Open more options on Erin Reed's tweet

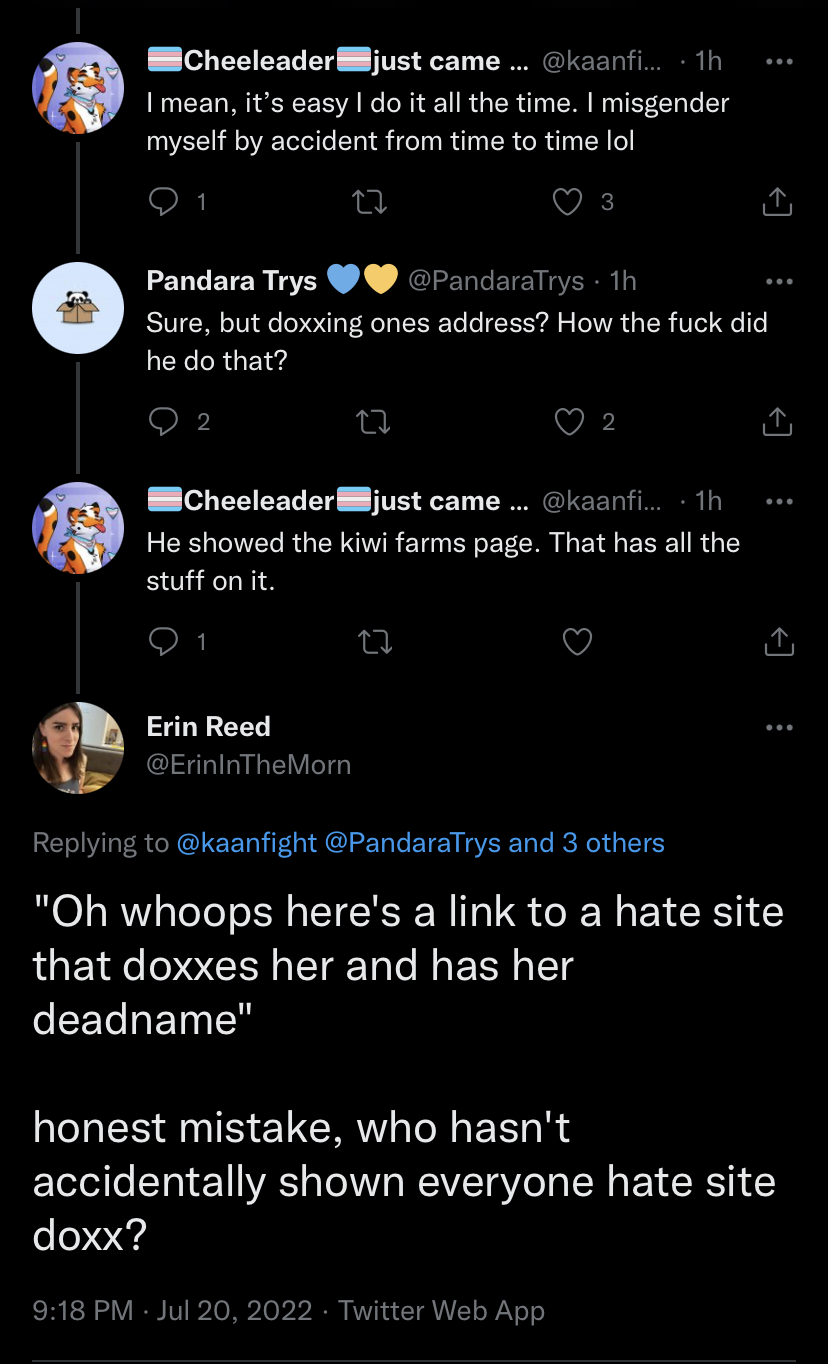coord(778,727)
